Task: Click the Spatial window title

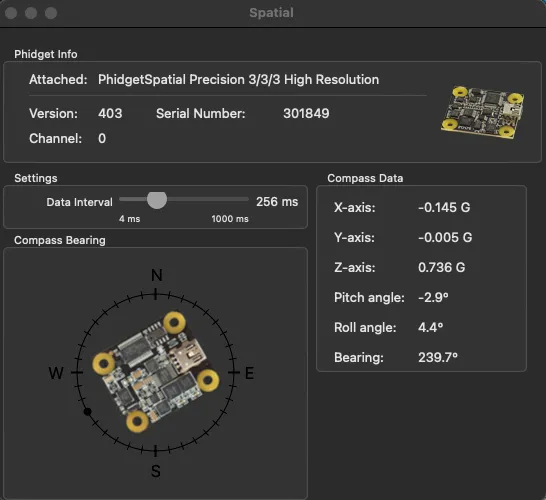Action: (x=271, y=13)
